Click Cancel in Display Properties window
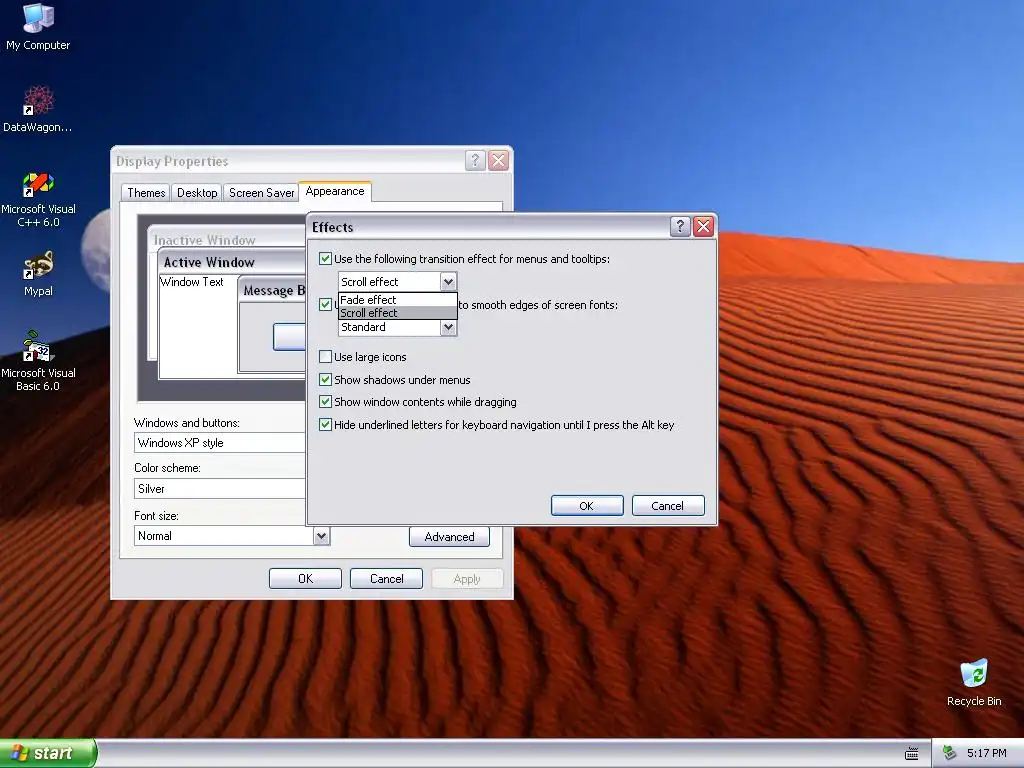The width and height of the screenshot is (1024, 768). coord(387,579)
